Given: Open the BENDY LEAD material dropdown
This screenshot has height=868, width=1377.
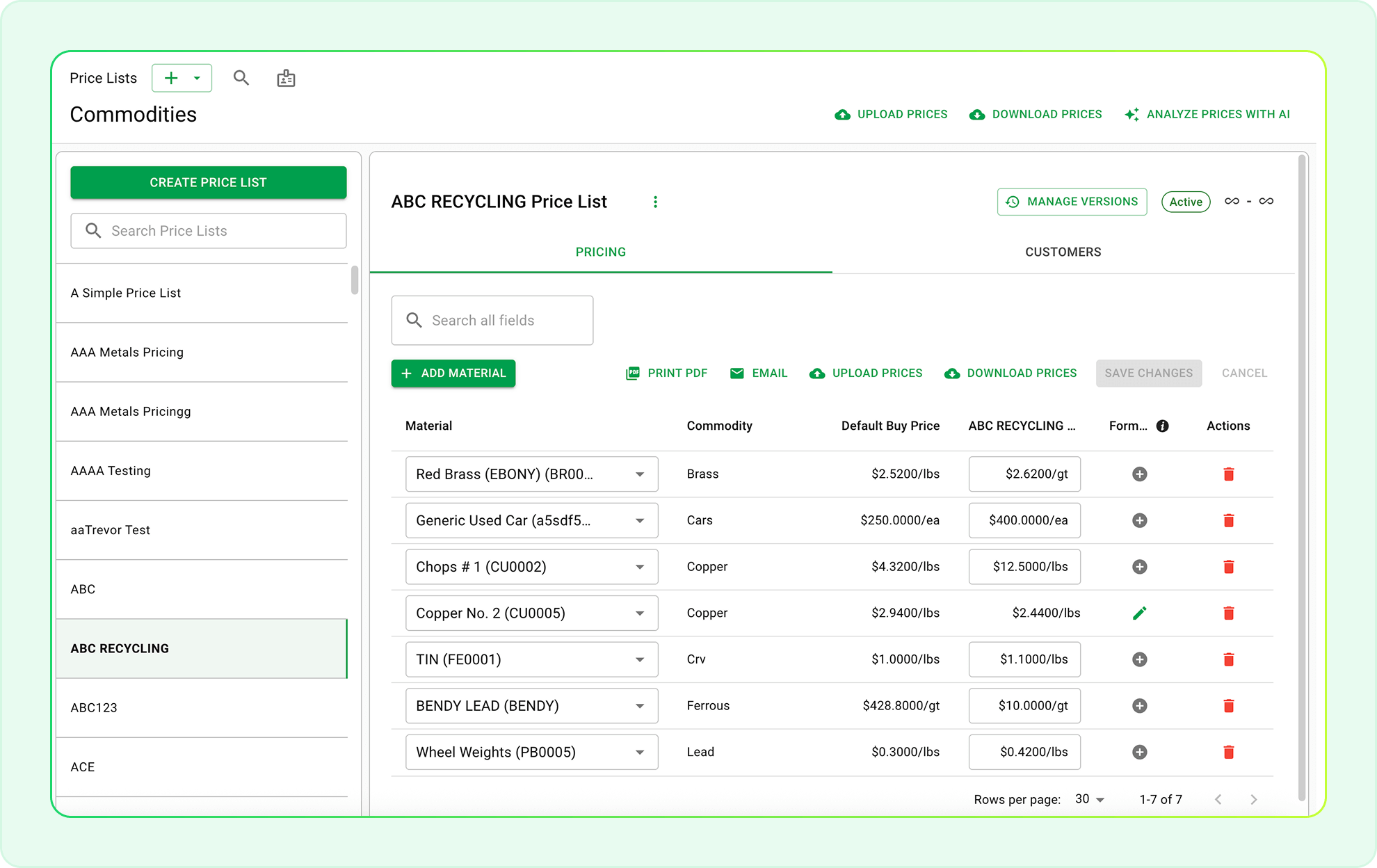Looking at the screenshot, I should [x=639, y=706].
